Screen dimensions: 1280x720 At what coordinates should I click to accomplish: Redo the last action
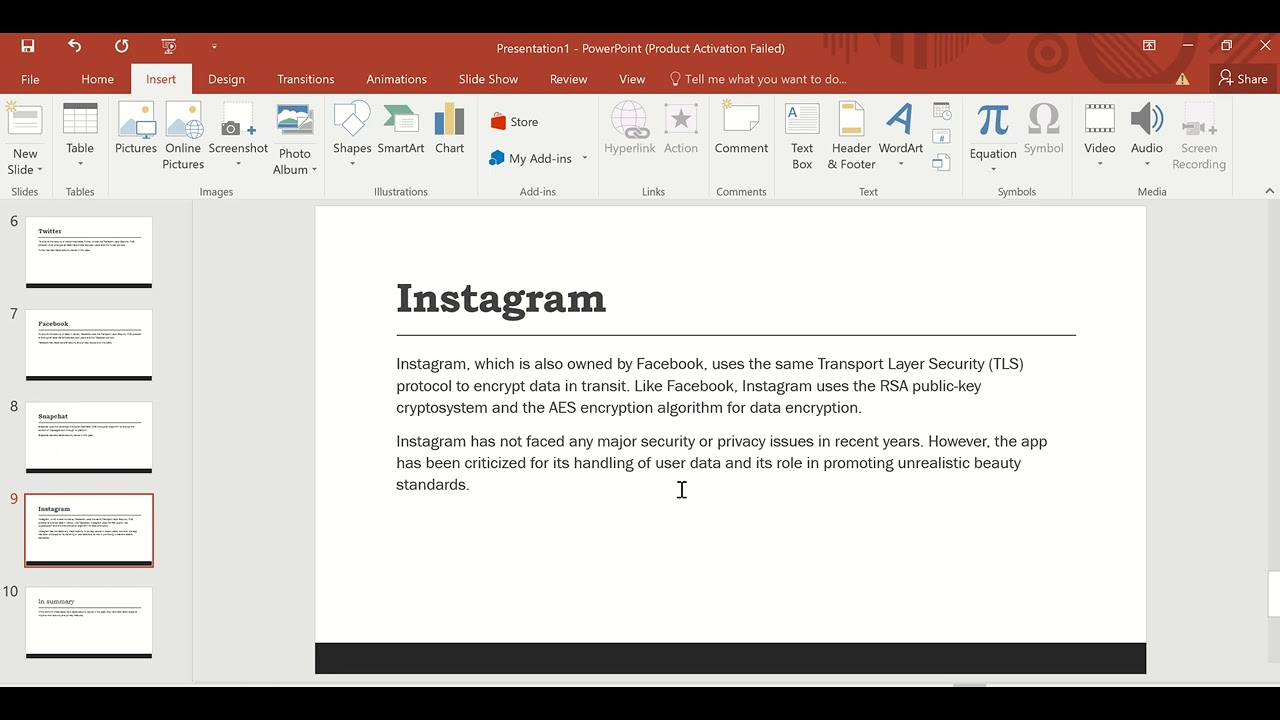click(121, 46)
